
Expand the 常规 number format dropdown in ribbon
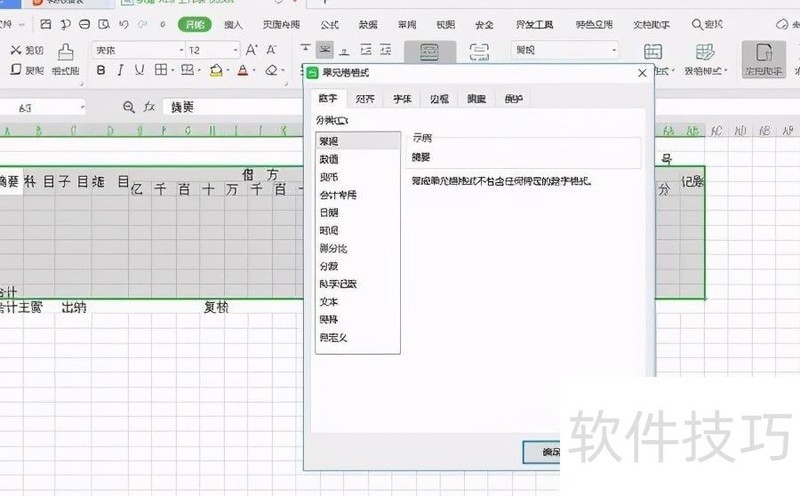610,49
